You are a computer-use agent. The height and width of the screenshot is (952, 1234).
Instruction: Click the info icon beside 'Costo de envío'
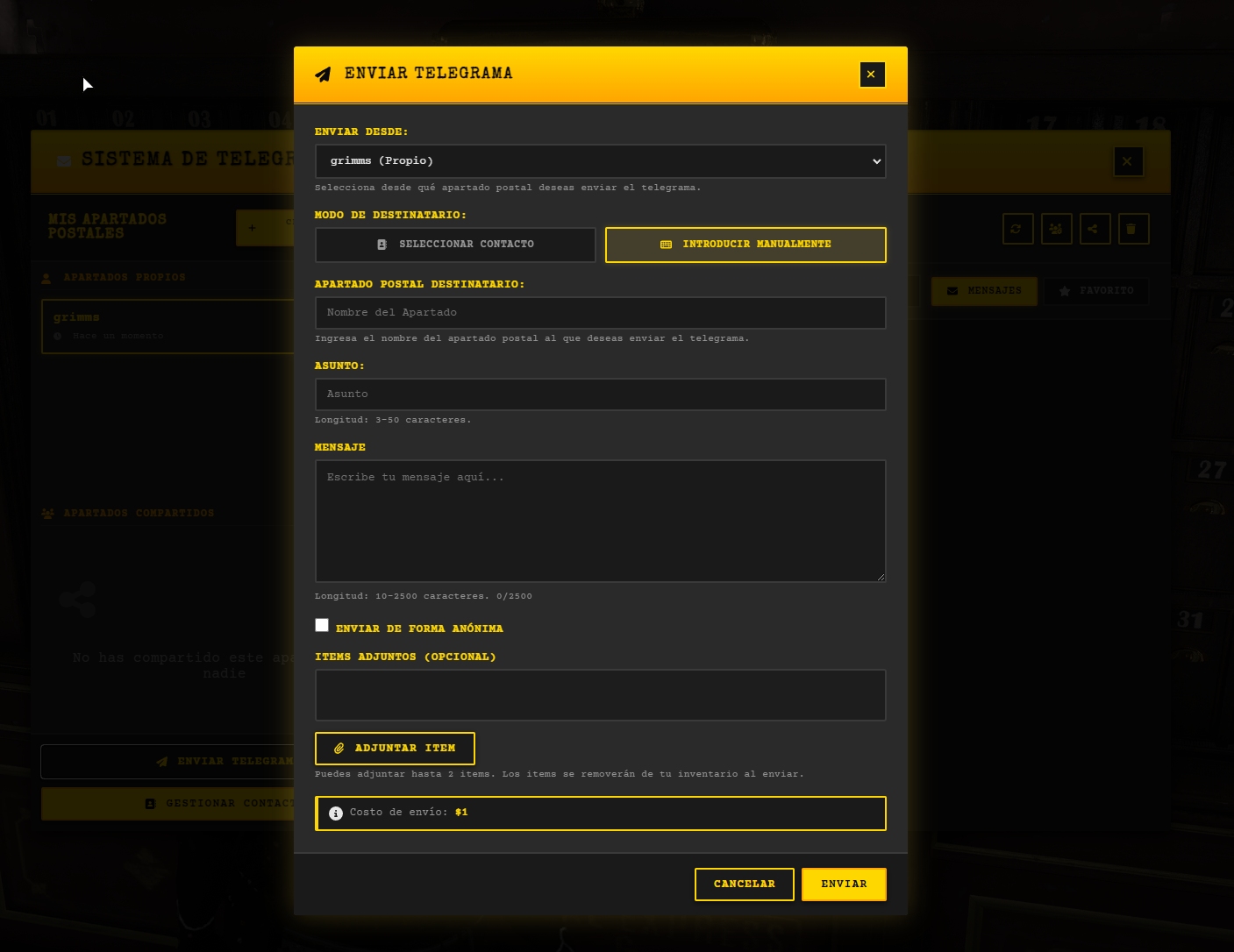(x=336, y=813)
